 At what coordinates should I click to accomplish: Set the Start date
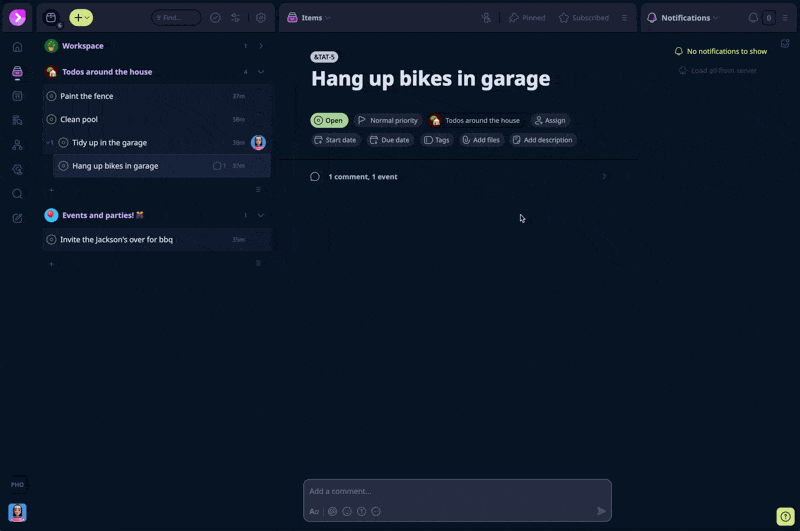pyautogui.click(x=335, y=140)
